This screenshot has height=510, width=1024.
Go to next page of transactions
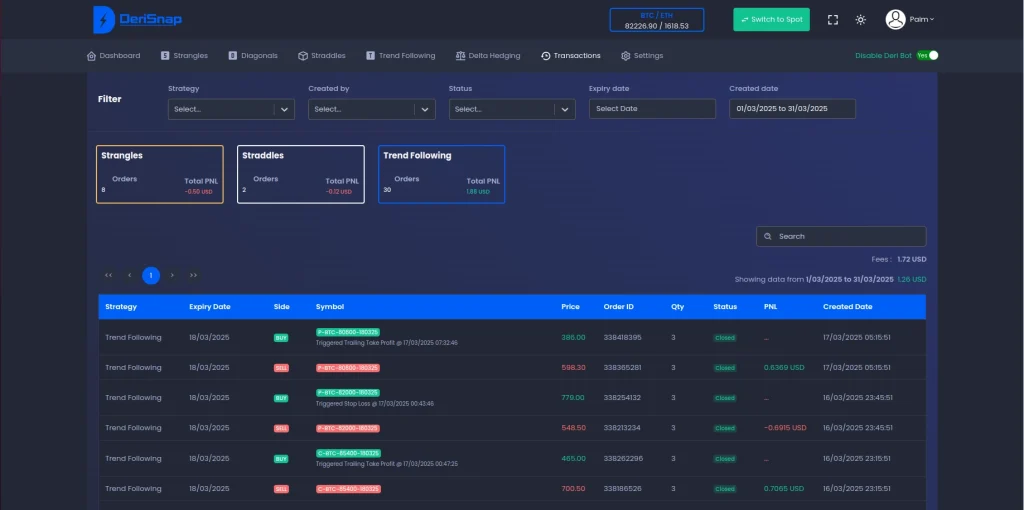[x=172, y=275]
